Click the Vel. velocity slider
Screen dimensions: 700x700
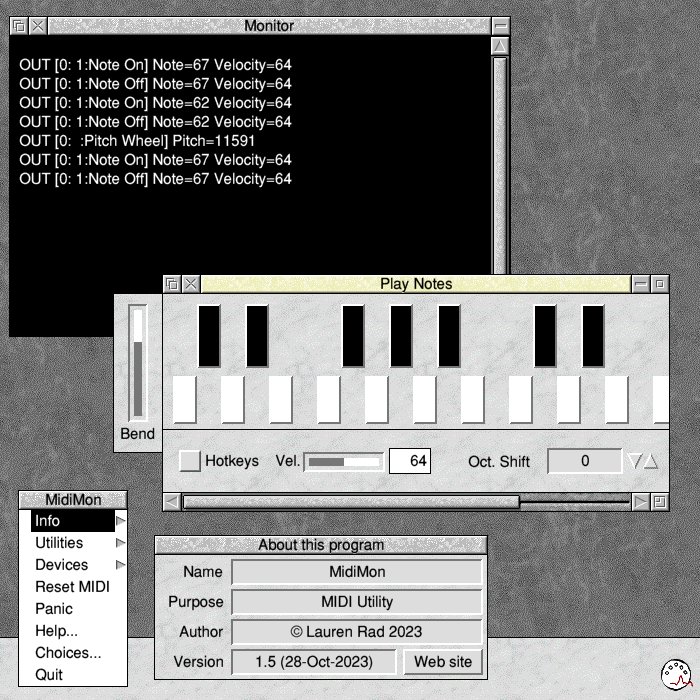point(343,462)
